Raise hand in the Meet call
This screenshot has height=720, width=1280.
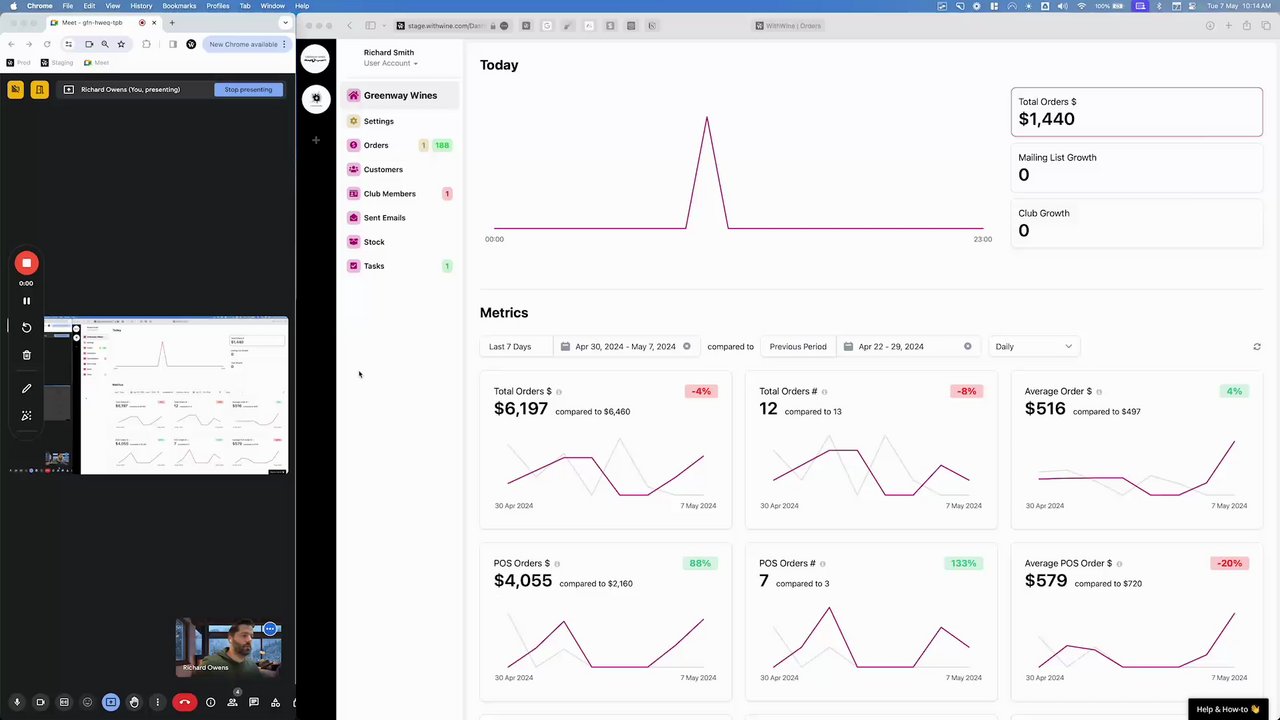134,702
